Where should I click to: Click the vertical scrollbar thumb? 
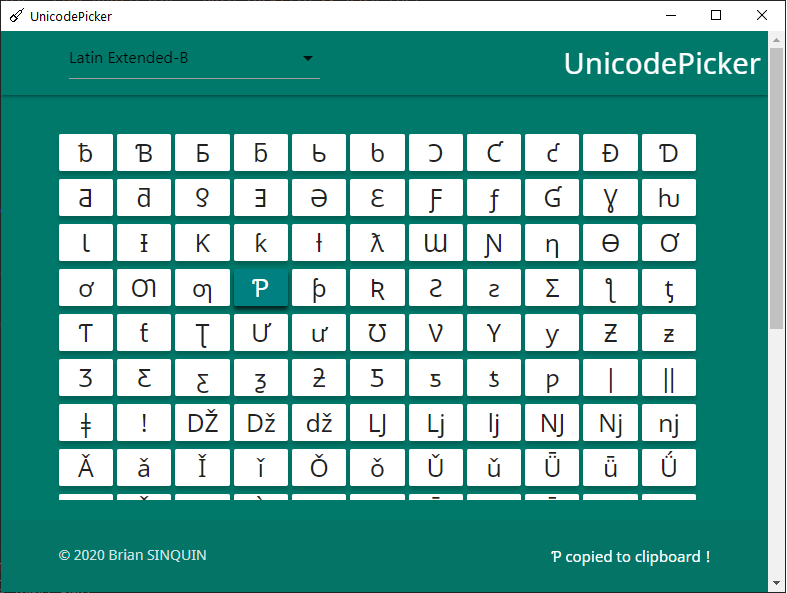click(x=777, y=189)
